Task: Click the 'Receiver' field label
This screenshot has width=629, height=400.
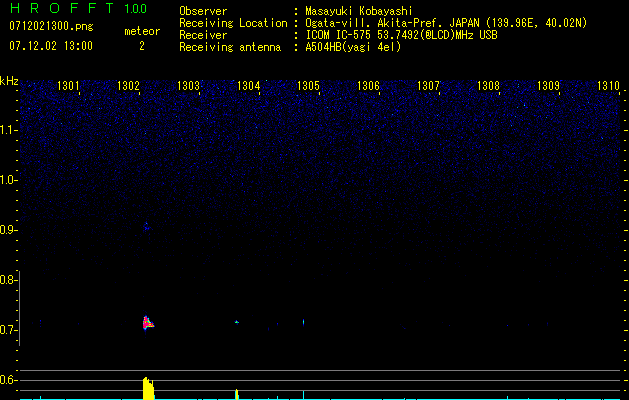Action: pyautogui.click(x=203, y=35)
